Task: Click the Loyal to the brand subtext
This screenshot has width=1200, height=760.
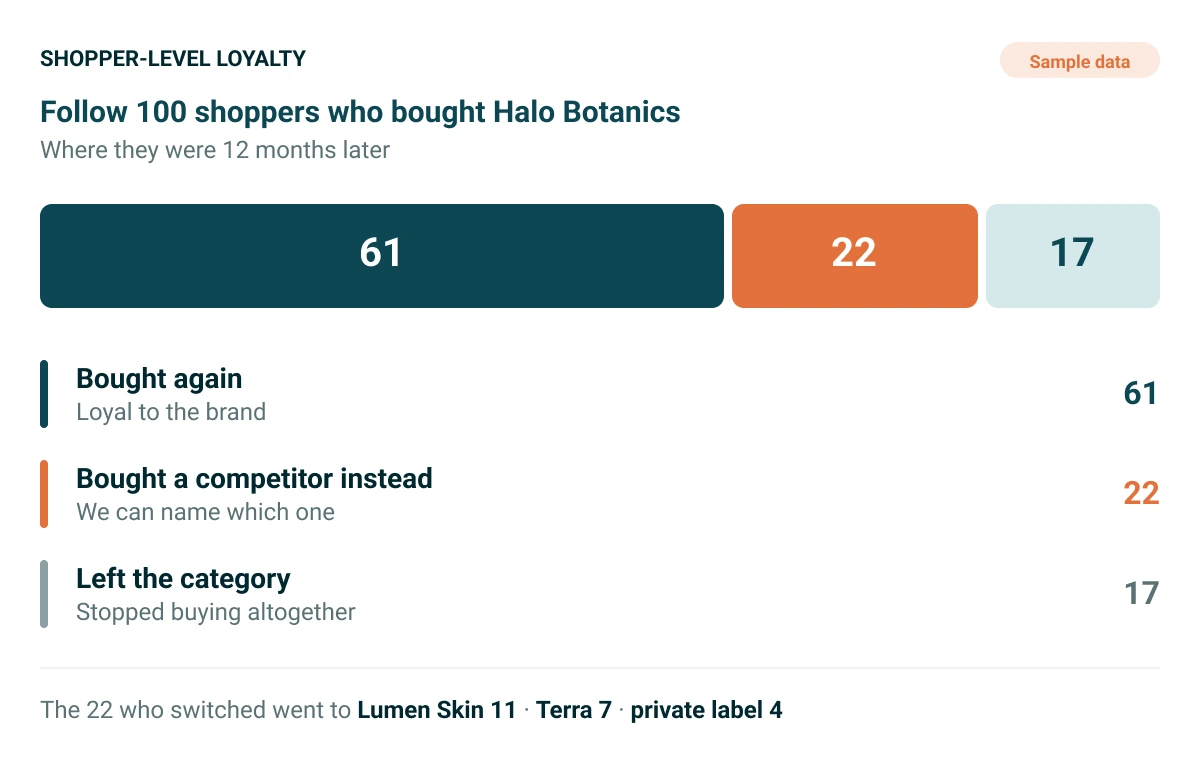Action: (171, 412)
